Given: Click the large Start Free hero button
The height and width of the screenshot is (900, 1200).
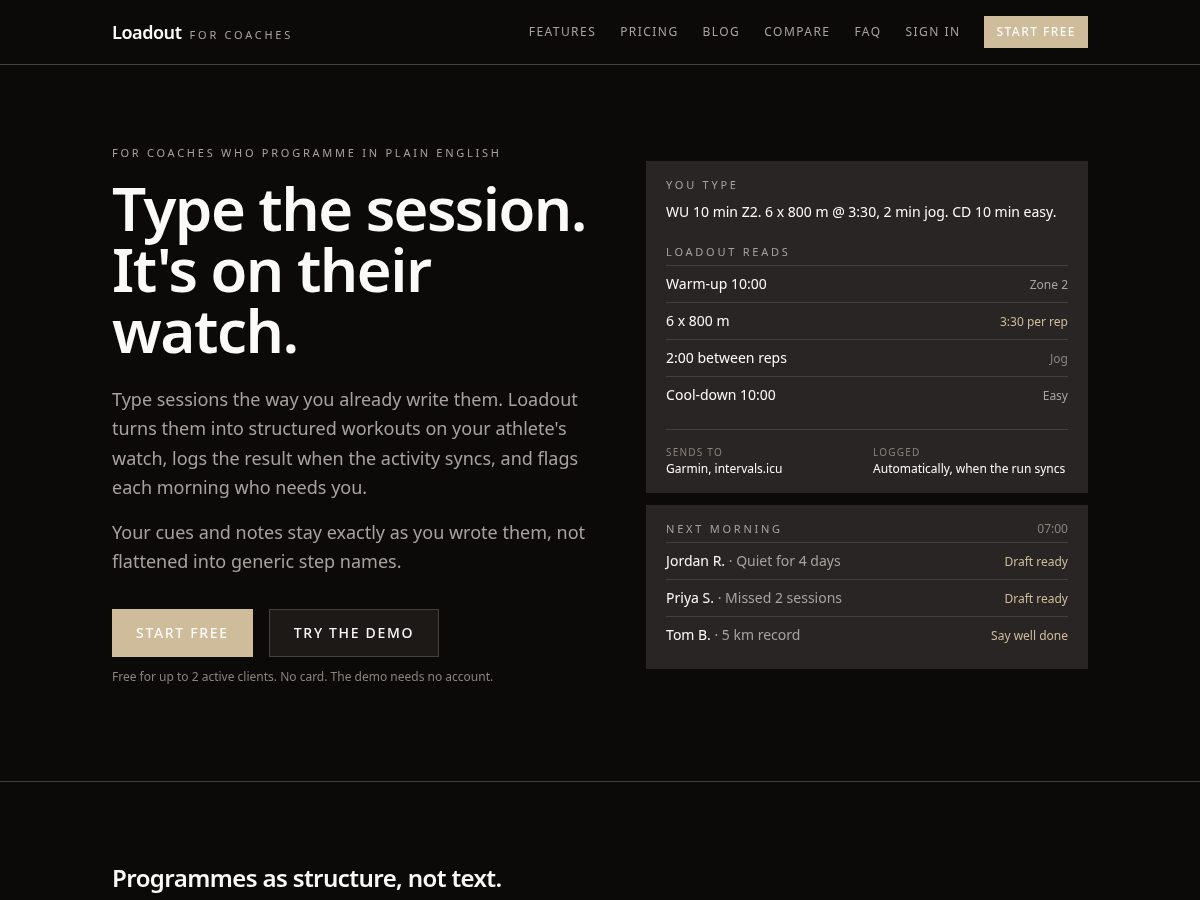Looking at the screenshot, I should [x=182, y=633].
